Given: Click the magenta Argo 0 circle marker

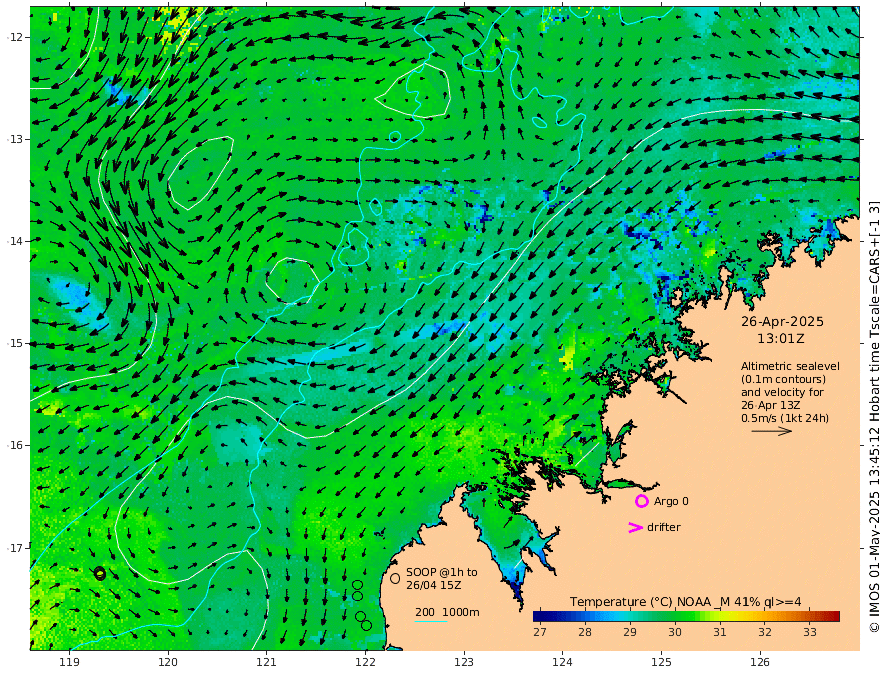Looking at the screenshot, I should pos(642,501).
